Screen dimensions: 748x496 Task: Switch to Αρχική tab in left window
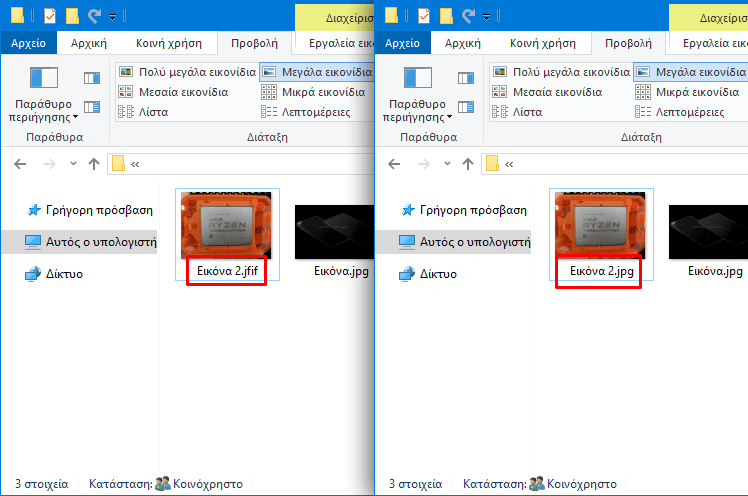pyautogui.click(x=89, y=43)
